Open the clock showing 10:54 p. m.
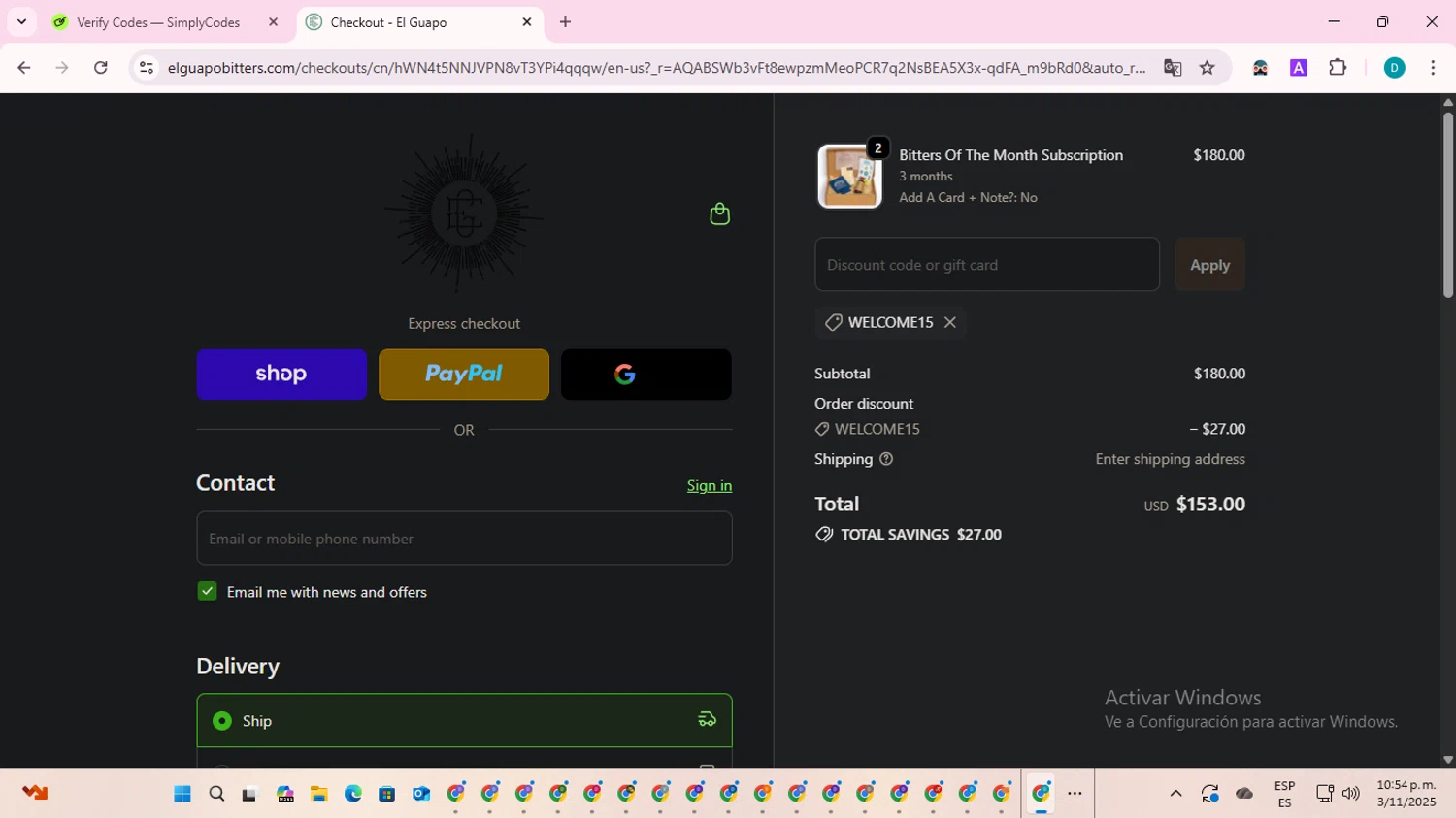Image resolution: width=1456 pixels, height=818 pixels. pyautogui.click(x=1406, y=794)
